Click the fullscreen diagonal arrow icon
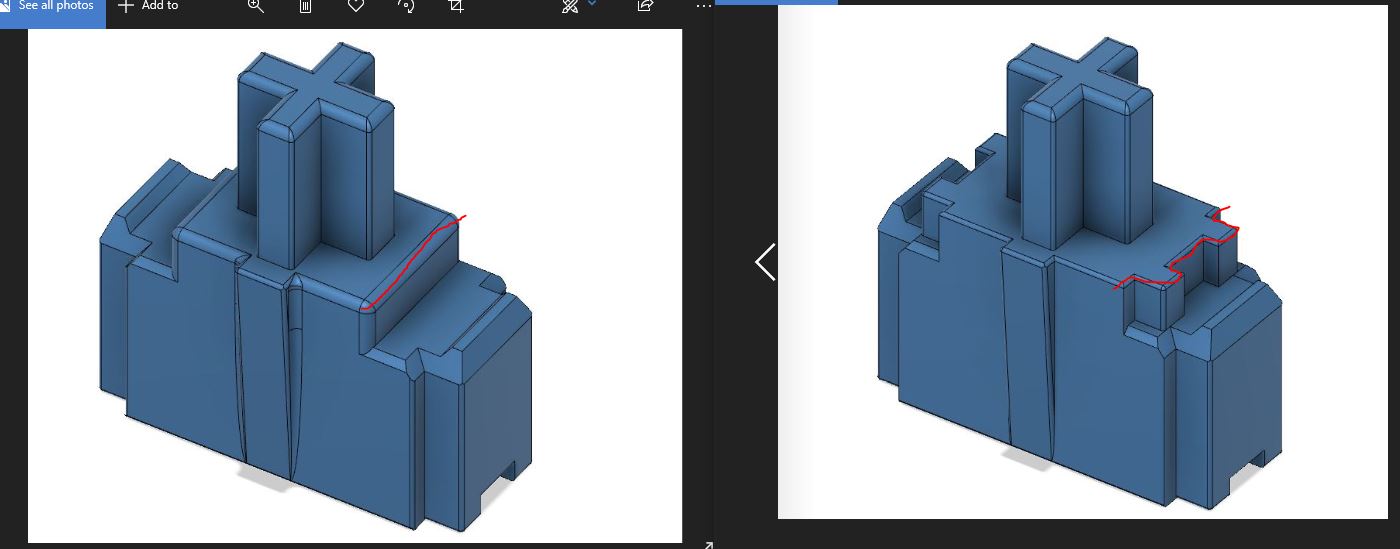This screenshot has height=549, width=1400. coord(708,544)
